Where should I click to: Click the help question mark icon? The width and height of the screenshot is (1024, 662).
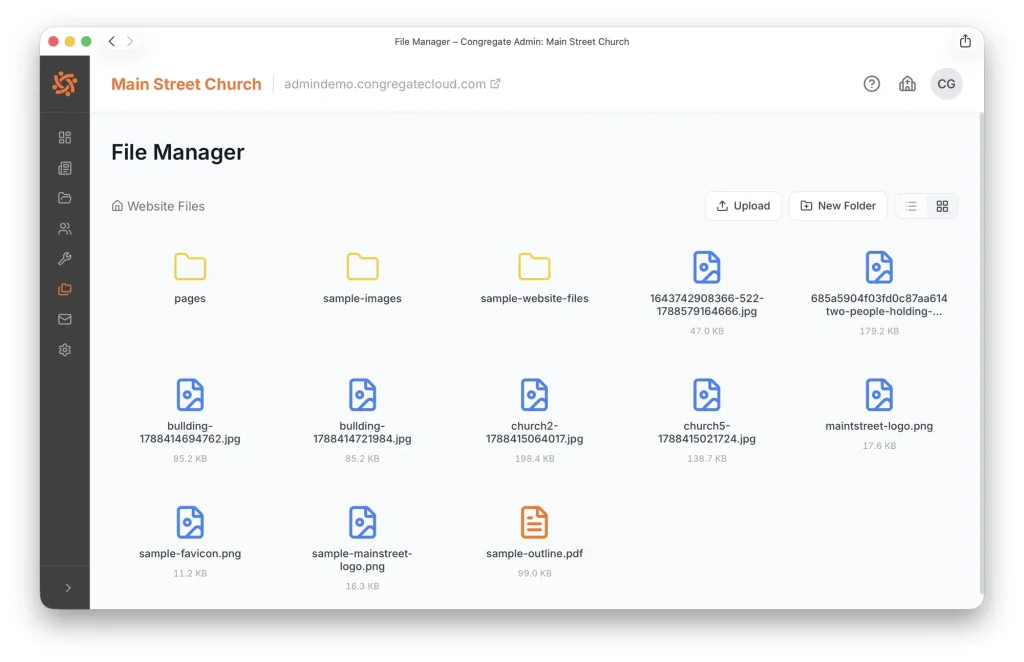click(871, 84)
